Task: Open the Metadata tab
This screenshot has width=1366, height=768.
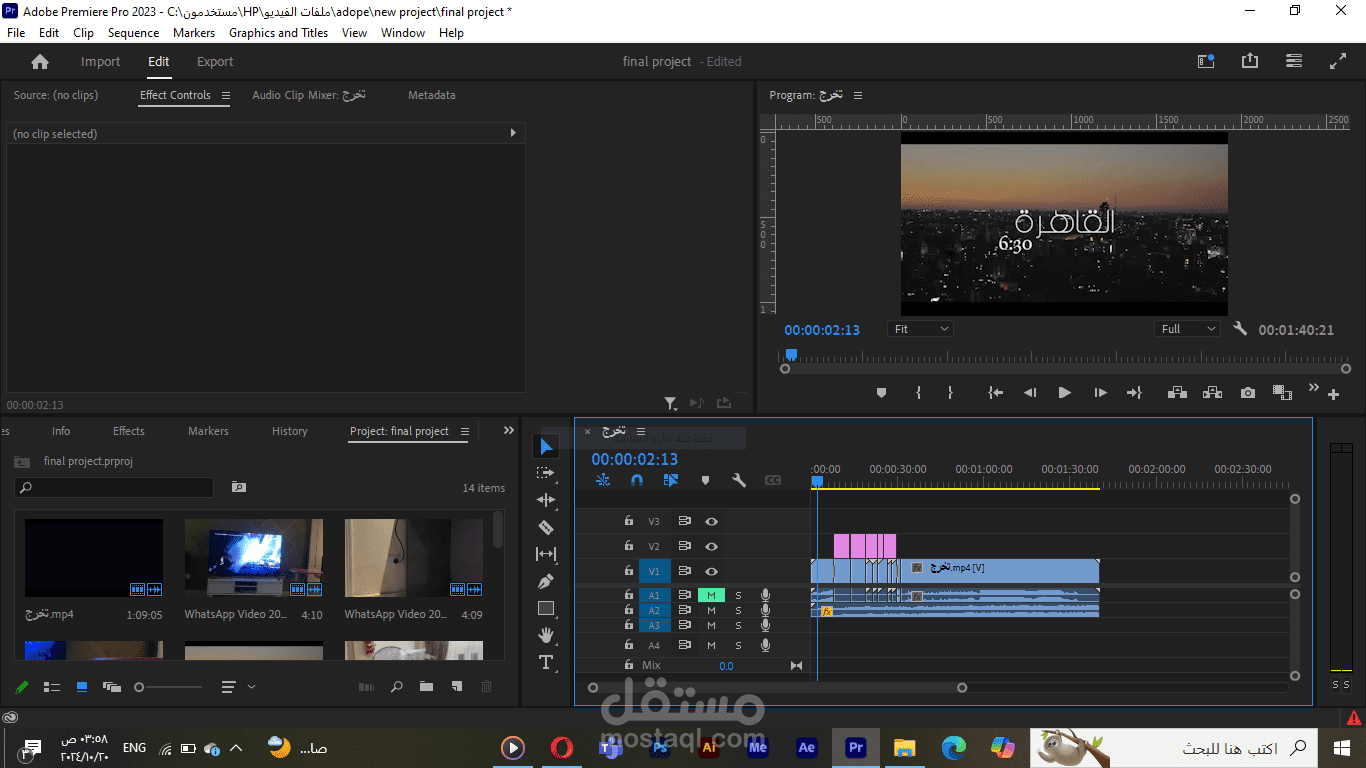Action: (x=432, y=96)
